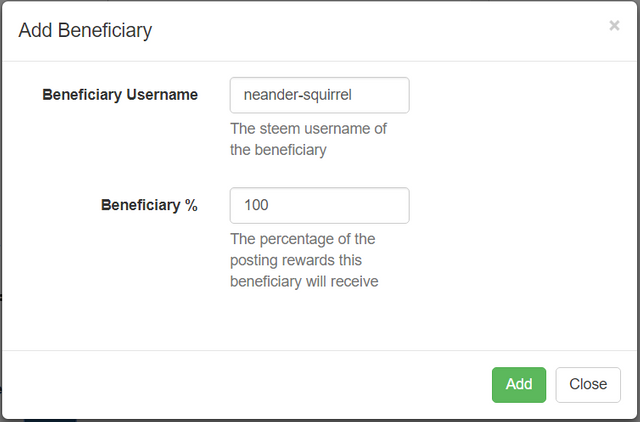This screenshot has width=640, height=422.
Task: Click the "100" value in the percentage field
Action: 257,205
